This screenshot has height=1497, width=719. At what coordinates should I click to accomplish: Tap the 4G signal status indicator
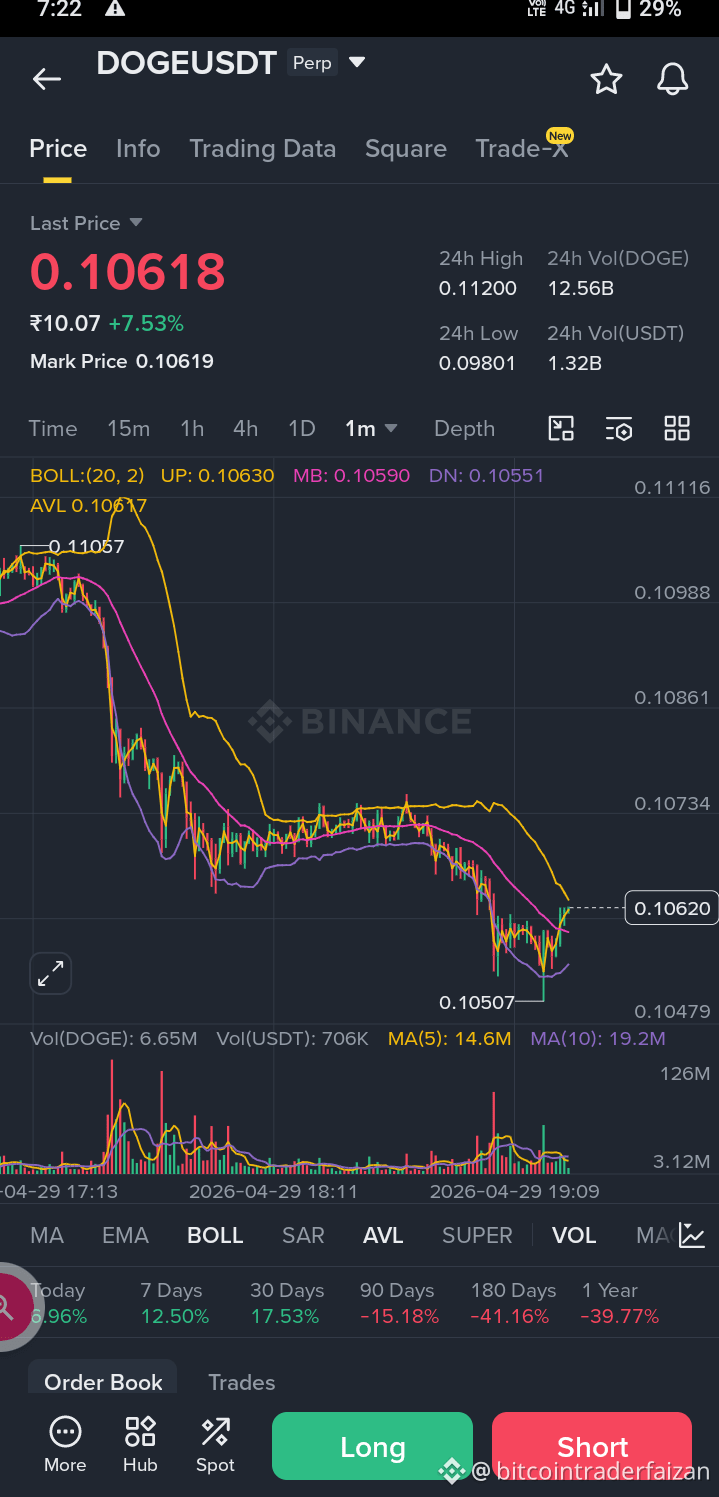tap(580, 9)
